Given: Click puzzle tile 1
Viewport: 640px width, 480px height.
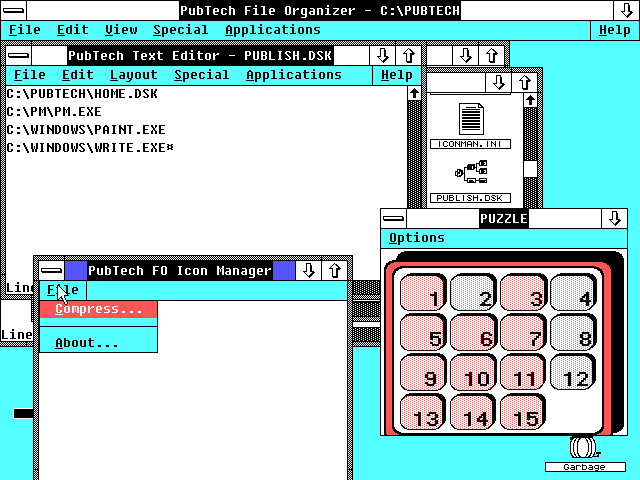Looking at the screenshot, I should [423, 293].
